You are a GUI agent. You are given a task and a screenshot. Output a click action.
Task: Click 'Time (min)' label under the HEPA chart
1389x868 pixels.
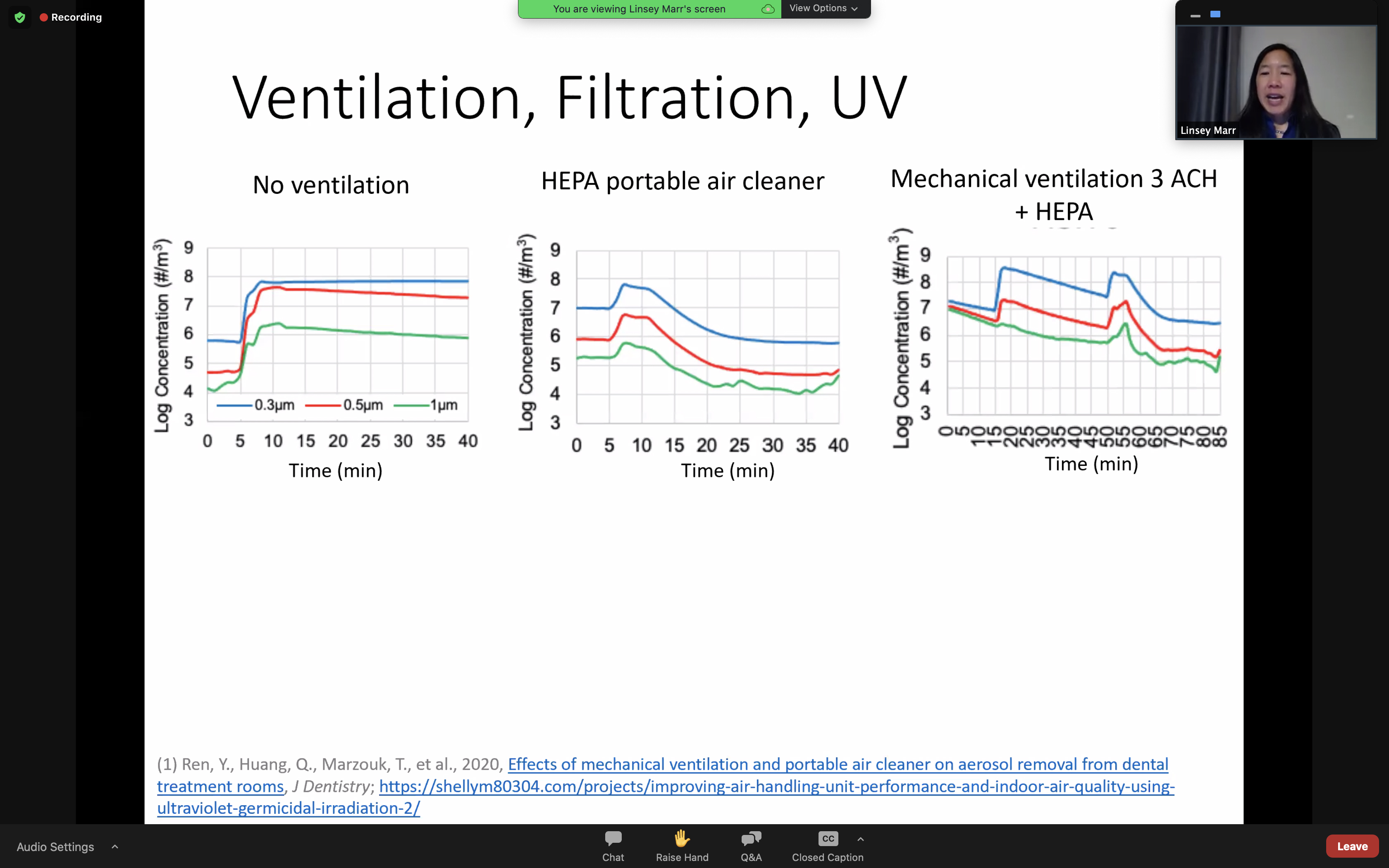click(x=728, y=471)
